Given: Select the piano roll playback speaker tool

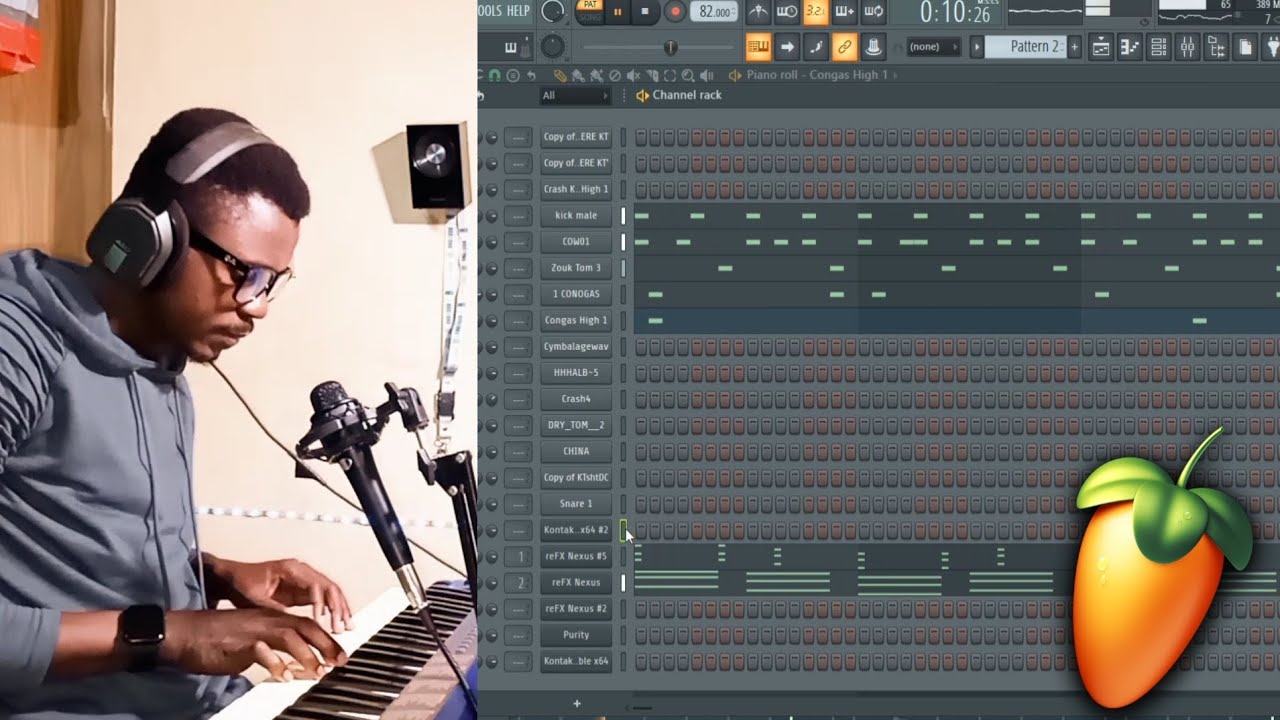Looking at the screenshot, I should (707, 75).
